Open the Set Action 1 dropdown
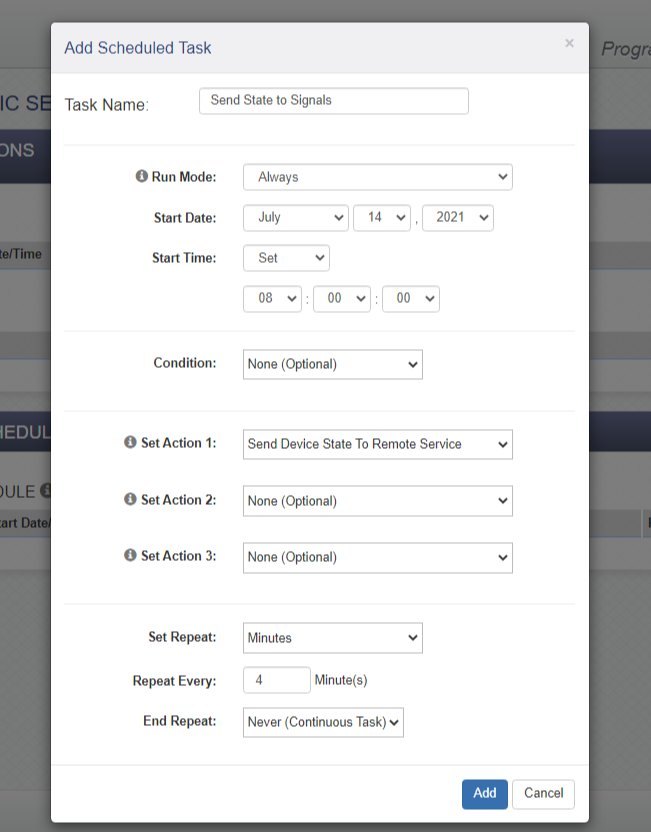Screen dimensions: 651x832 377,444
